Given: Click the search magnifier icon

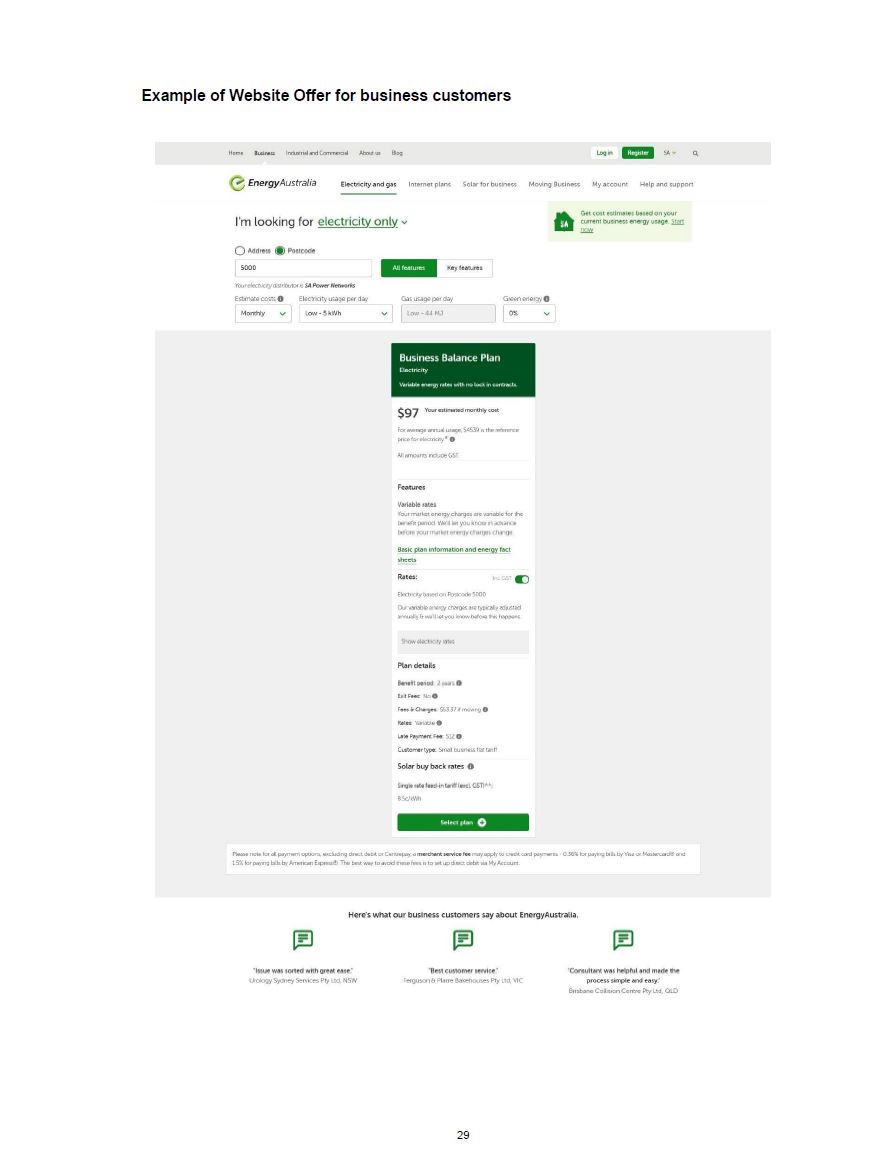Looking at the screenshot, I should click(695, 153).
